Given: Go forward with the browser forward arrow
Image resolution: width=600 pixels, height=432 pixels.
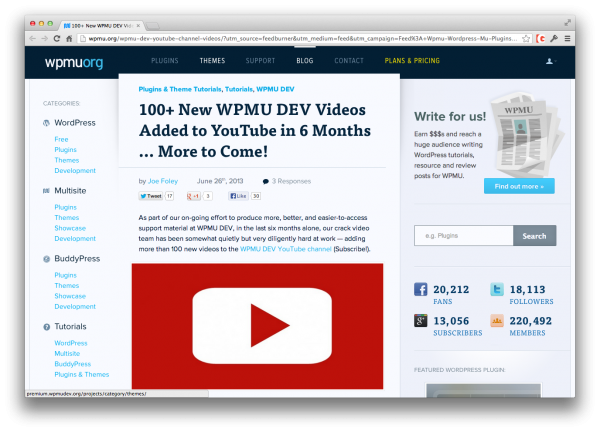Looking at the screenshot, I should point(45,39).
